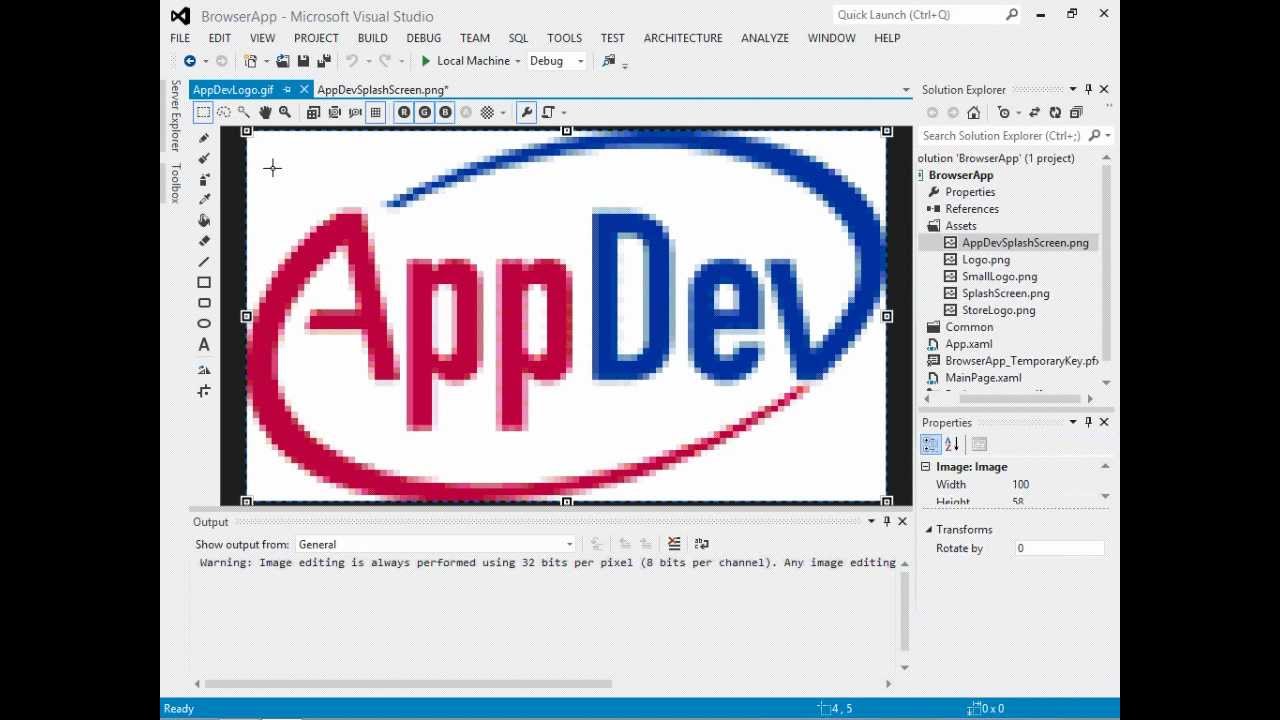The height and width of the screenshot is (720, 1280).
Task: Select the Irregular Selection lasso tool
Action: [x=224, y=112]
